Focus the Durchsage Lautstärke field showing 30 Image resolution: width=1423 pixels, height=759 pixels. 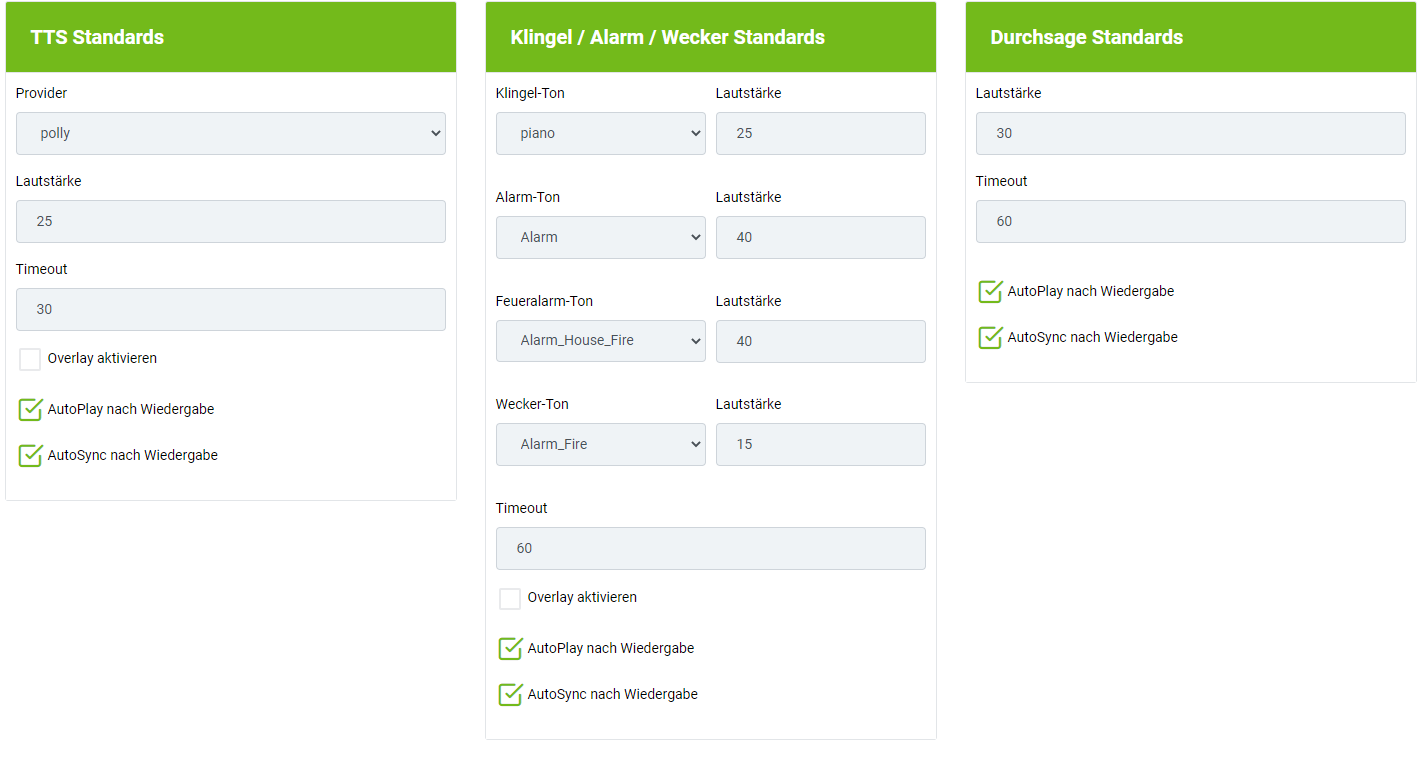pos(1190,133)
